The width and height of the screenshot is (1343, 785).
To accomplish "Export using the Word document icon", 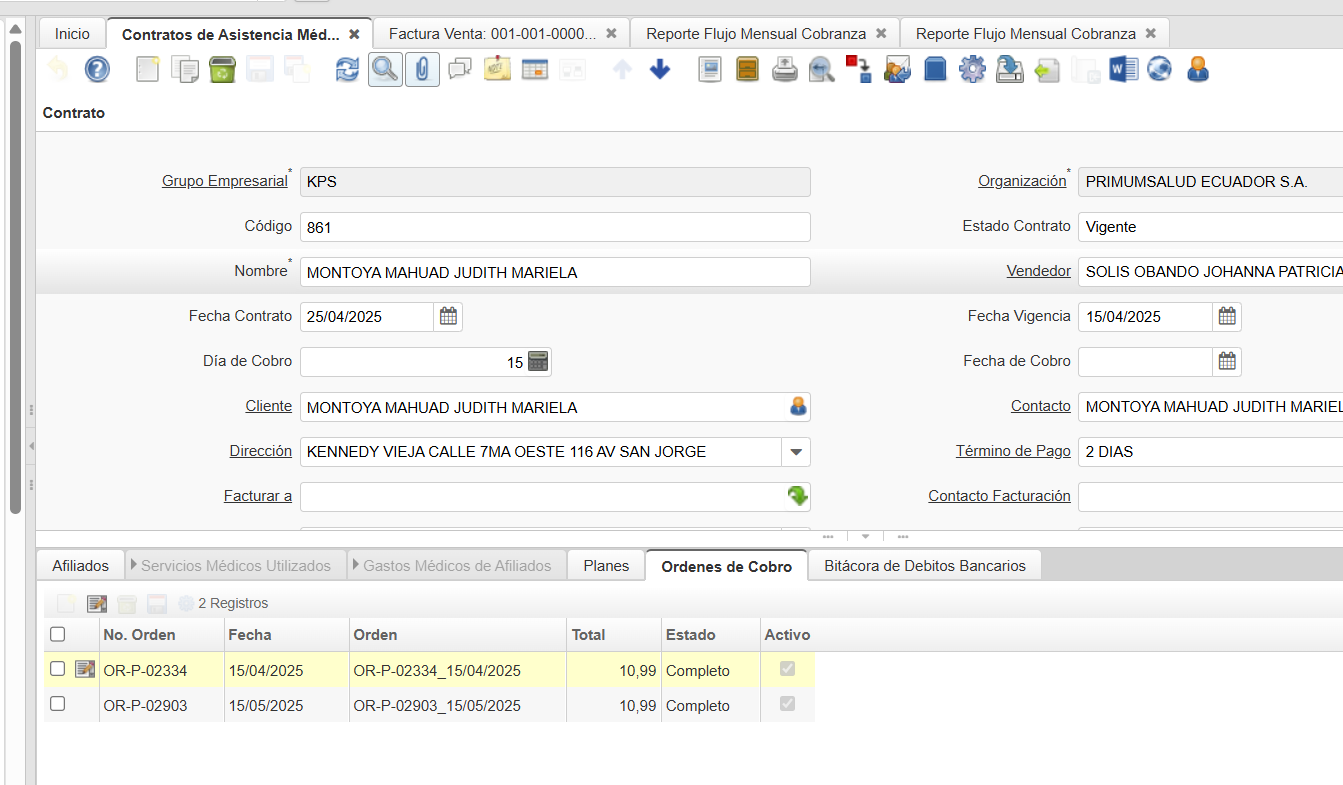I will coord(1123,69).
